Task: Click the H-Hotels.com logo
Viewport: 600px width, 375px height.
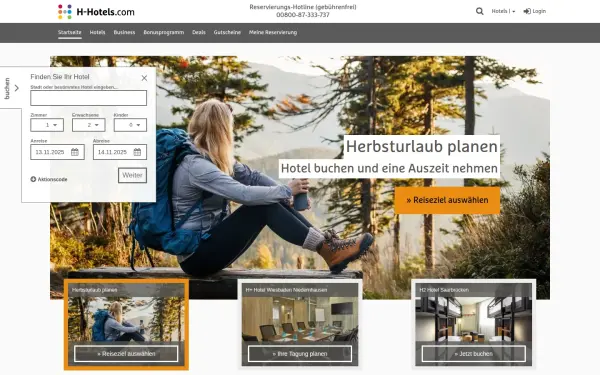Action: (x=96, y=11)
